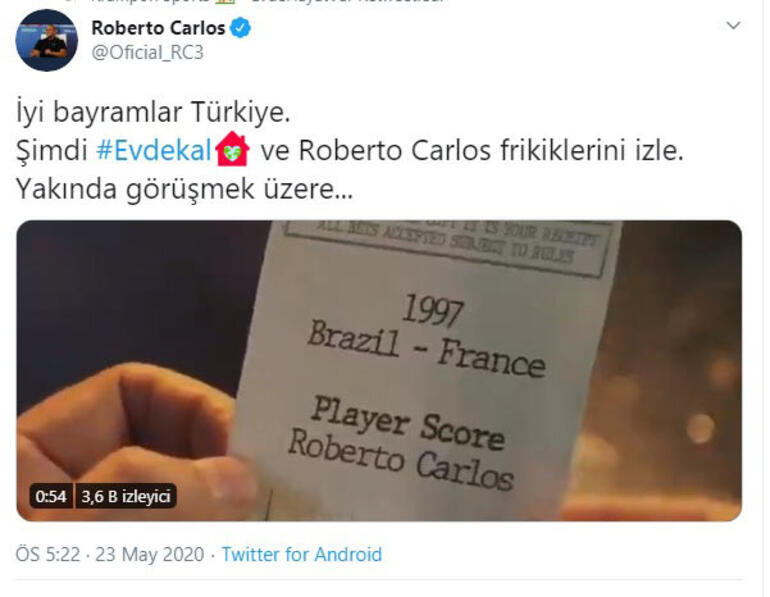Image resolution: width=770 pixels, height=597 pixels.
Task: Click Player Score text on the receipt
Action: coord(408,424)
